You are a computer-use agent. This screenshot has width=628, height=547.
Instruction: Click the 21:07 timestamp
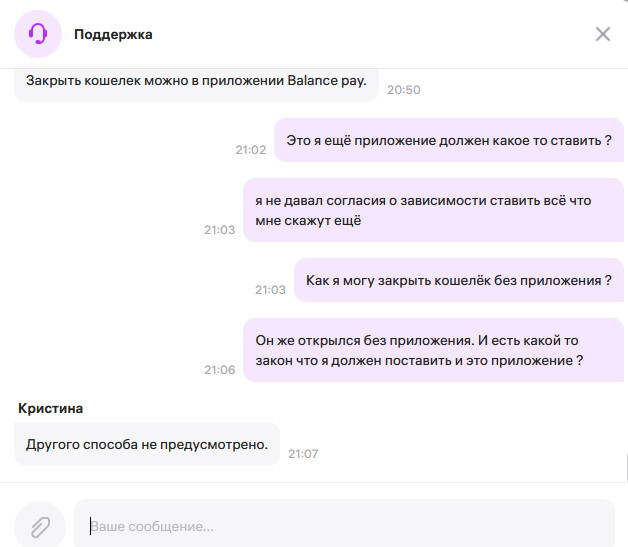[x=303, y=454]
